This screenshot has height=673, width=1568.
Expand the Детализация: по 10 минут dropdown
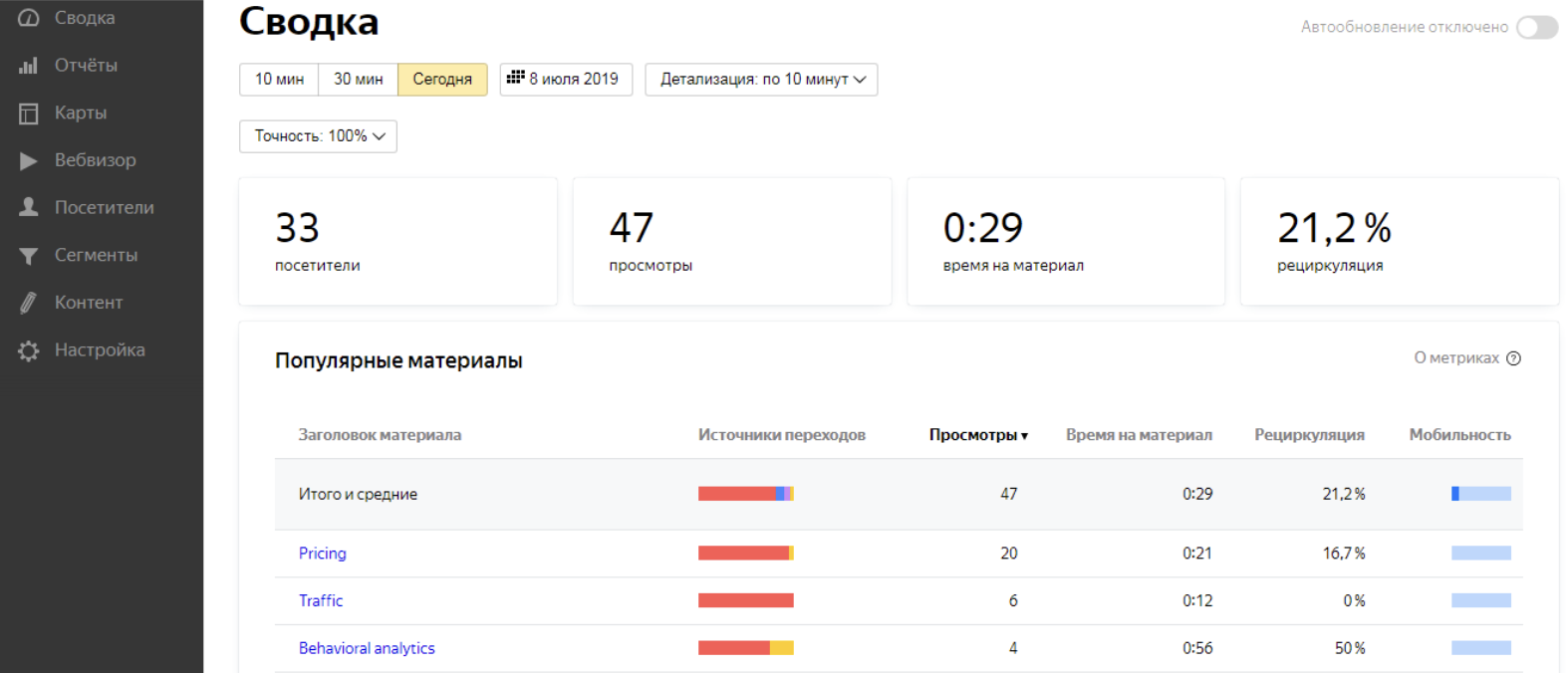(761, 80)
